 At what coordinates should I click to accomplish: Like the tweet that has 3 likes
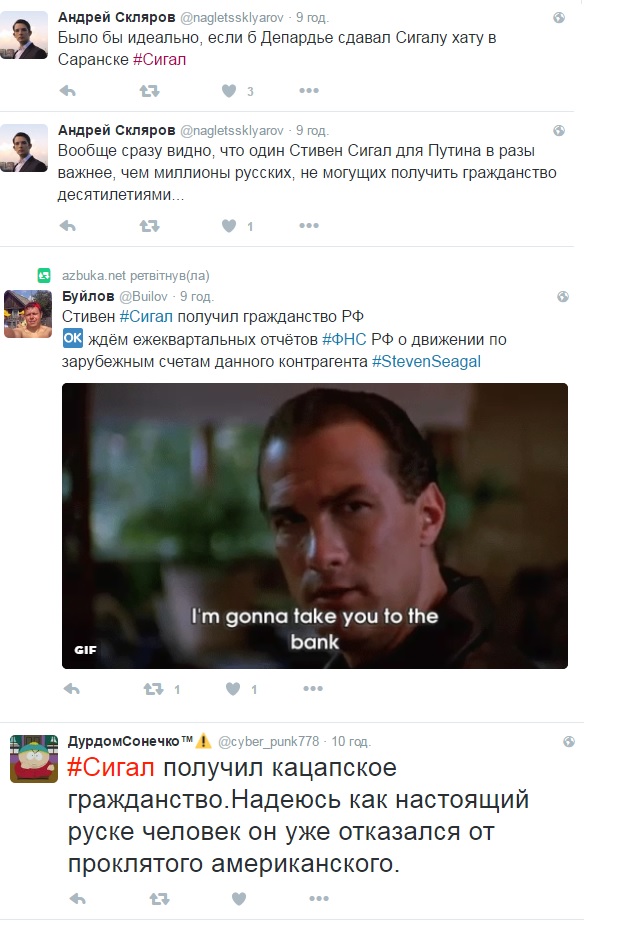click(229, 91)
